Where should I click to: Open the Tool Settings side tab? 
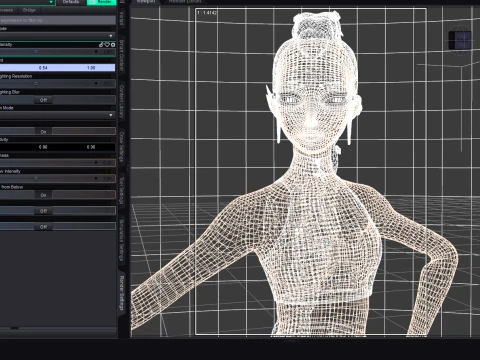coord(122,190)
